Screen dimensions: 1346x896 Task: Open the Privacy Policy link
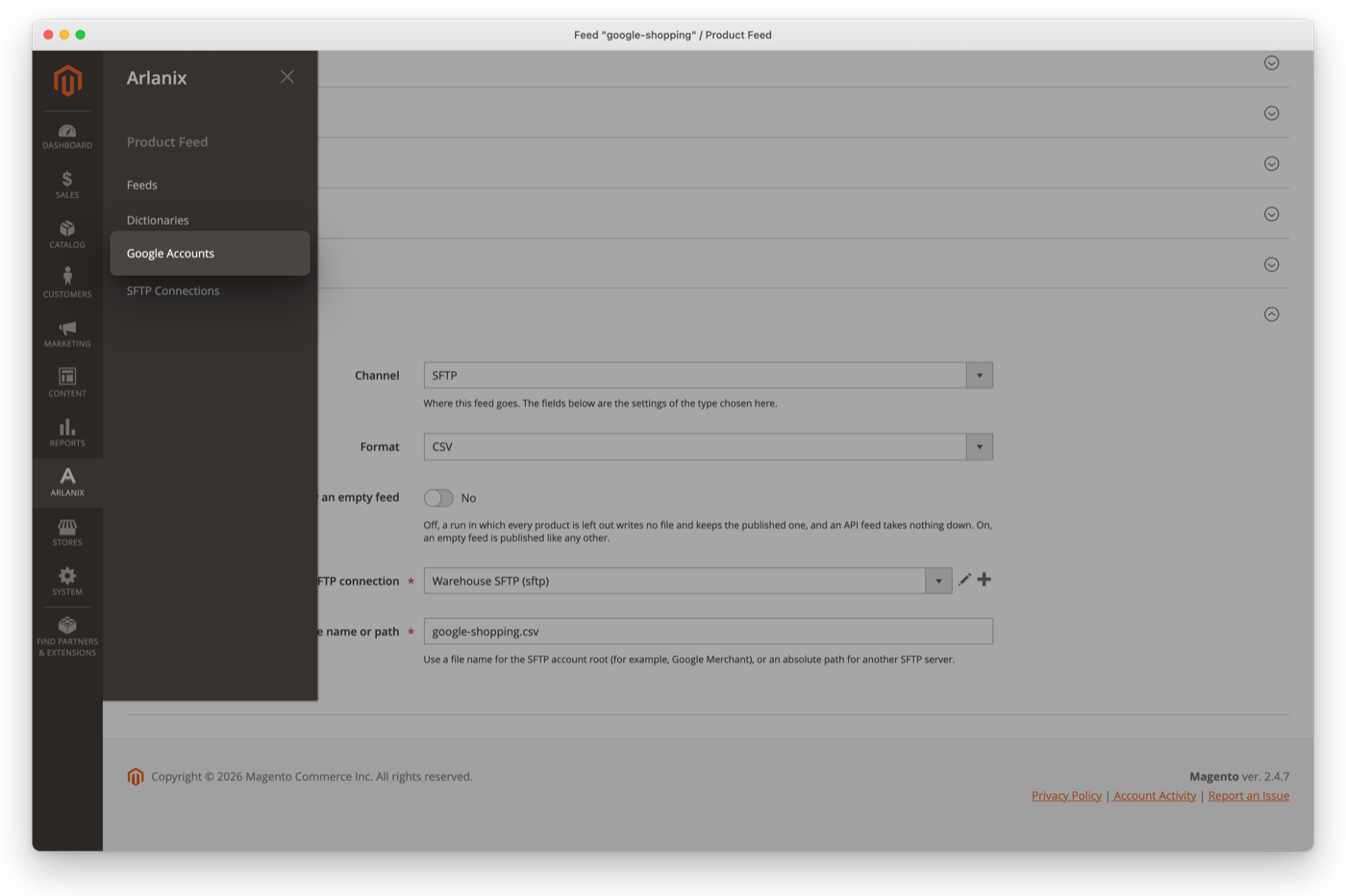point(1066,796)
